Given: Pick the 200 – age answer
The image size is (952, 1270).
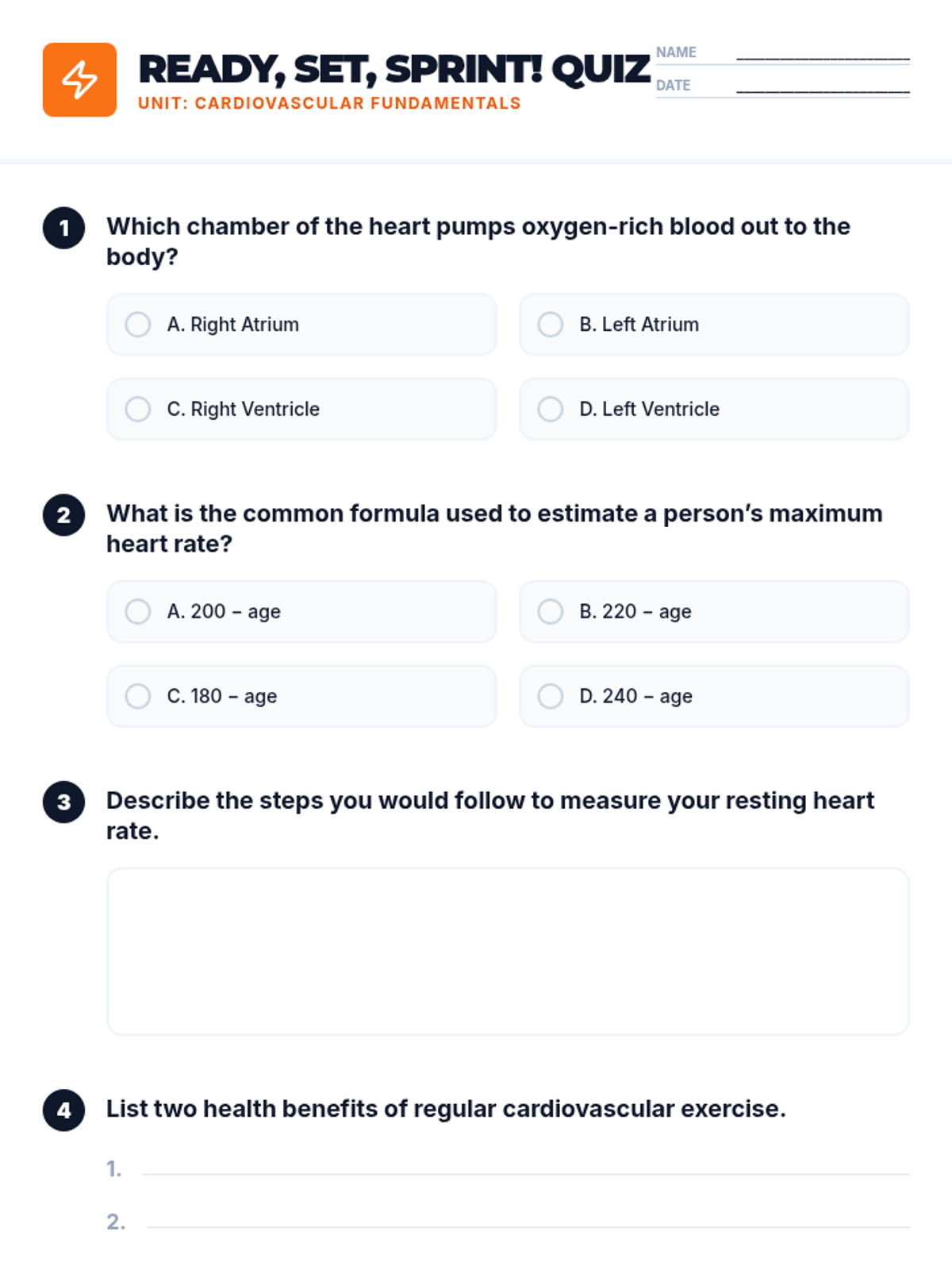Looking at the screenshot, I should 138,612.
